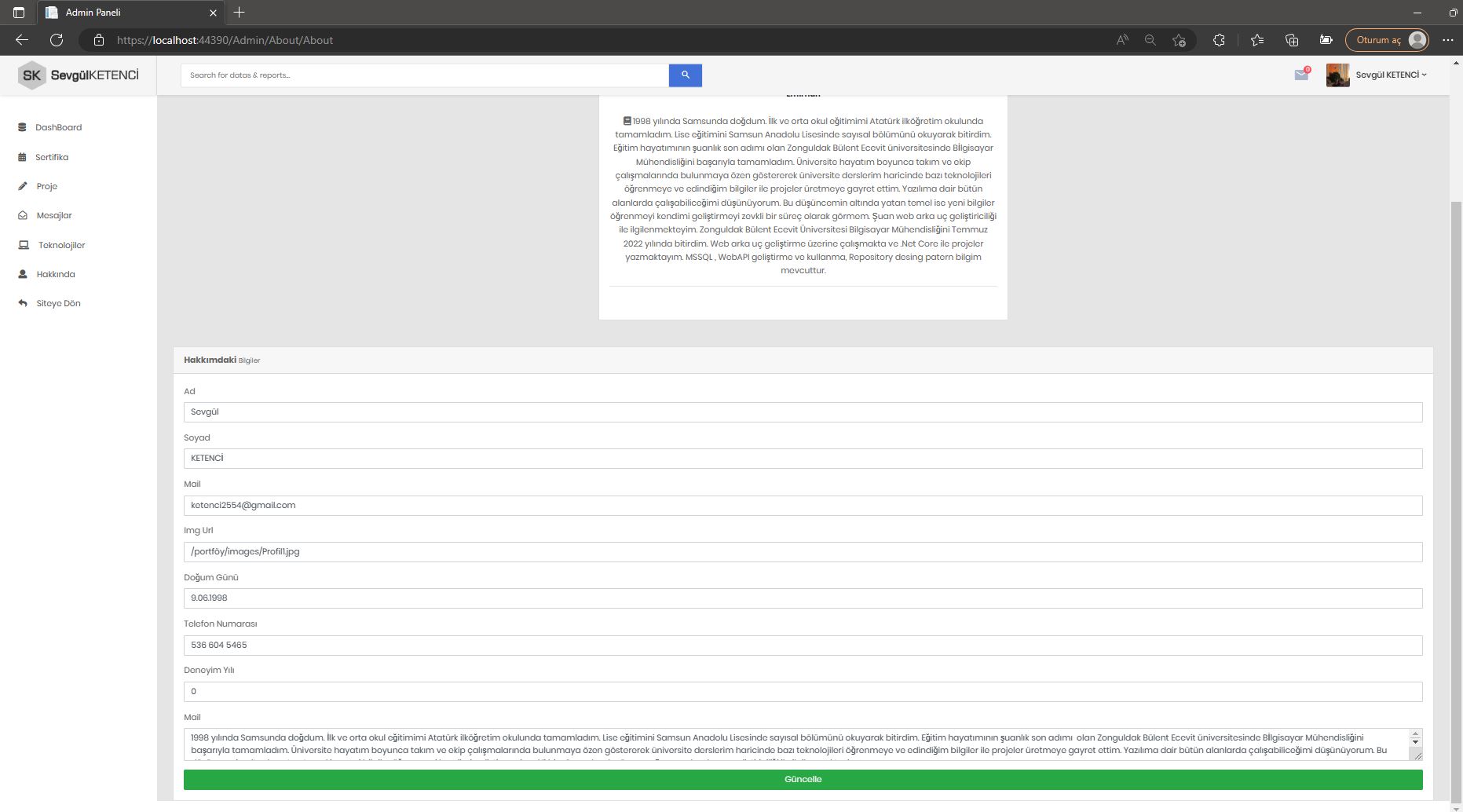1463x812 pixels.
Task: Open Sertifika in the sidebar
Action: click(x=52, y=157)
